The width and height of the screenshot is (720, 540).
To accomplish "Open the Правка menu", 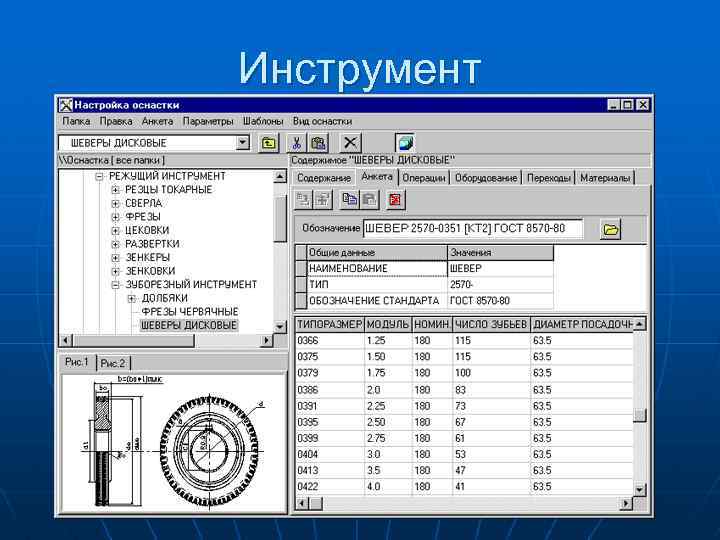I will pyautogui.click(x=116, y=121).
